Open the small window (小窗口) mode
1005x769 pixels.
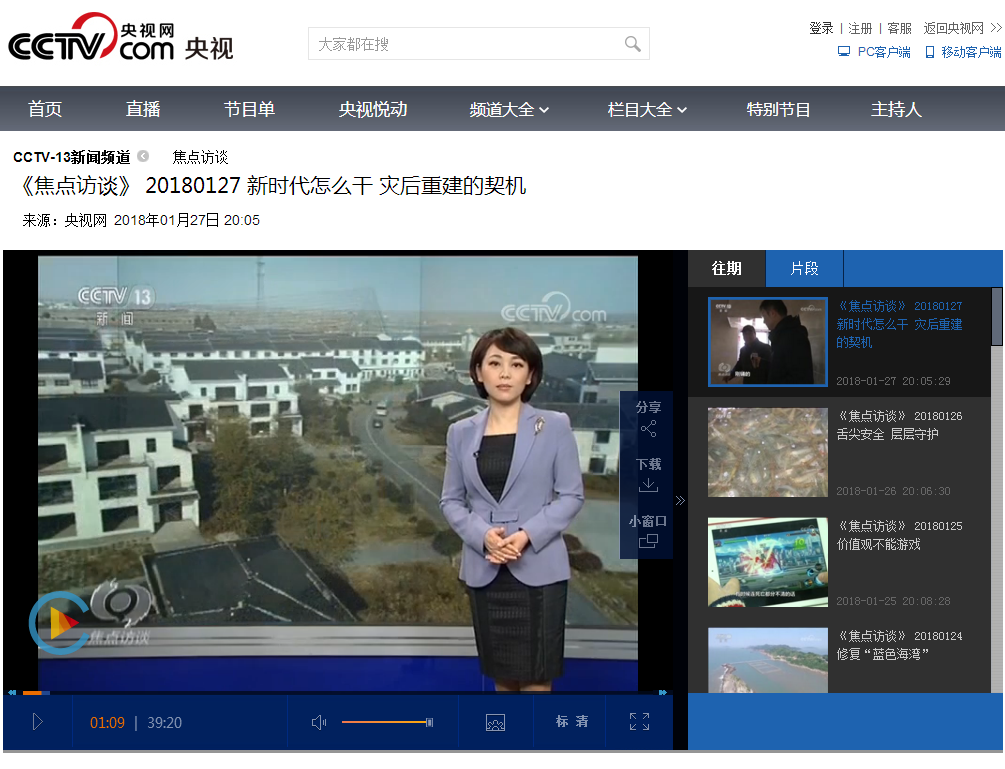(648, 541)
